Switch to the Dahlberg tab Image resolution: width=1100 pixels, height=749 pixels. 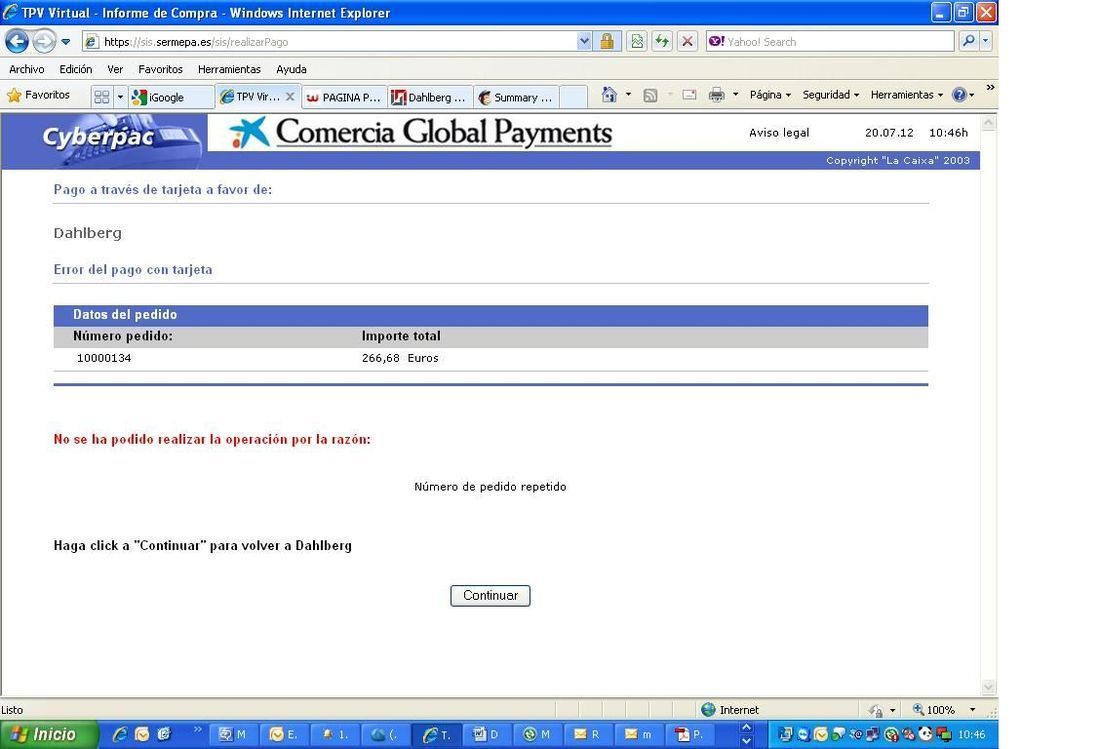pos(430,97)
